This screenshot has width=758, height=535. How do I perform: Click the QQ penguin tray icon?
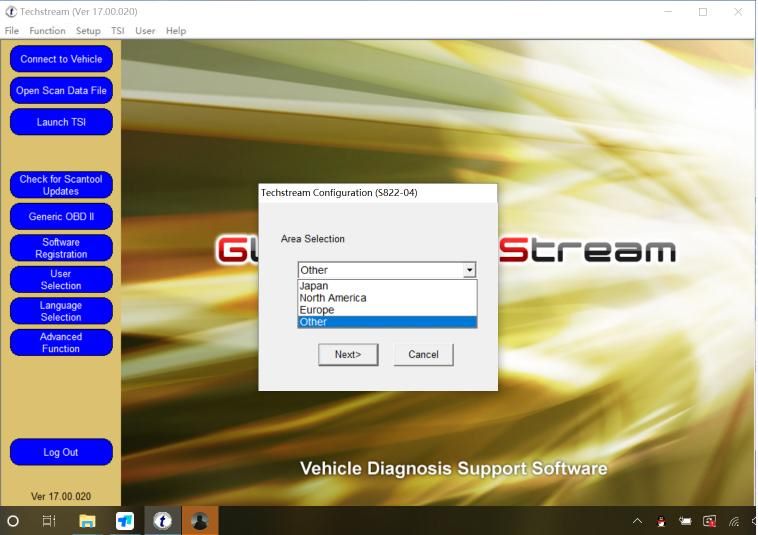click(x=661, y=521)
